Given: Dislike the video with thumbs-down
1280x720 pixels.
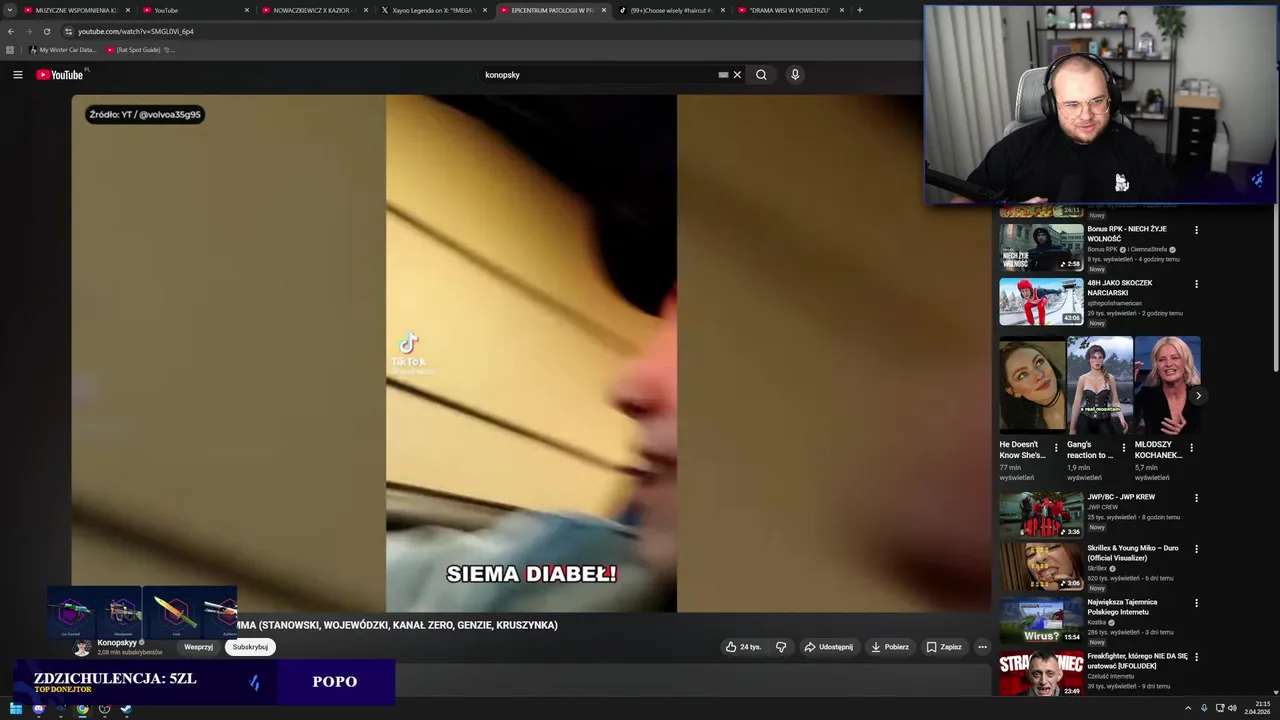Looking at the screenshot, I should (x=781, y=647).
